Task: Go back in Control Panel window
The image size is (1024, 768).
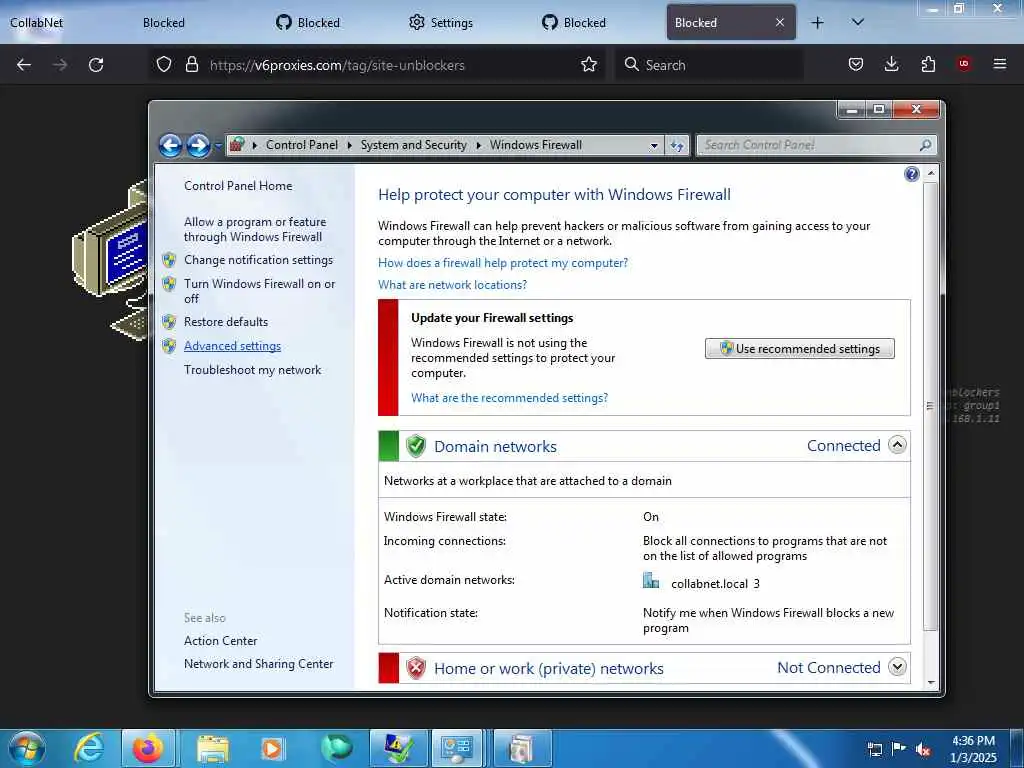Action: click(170, 145)
